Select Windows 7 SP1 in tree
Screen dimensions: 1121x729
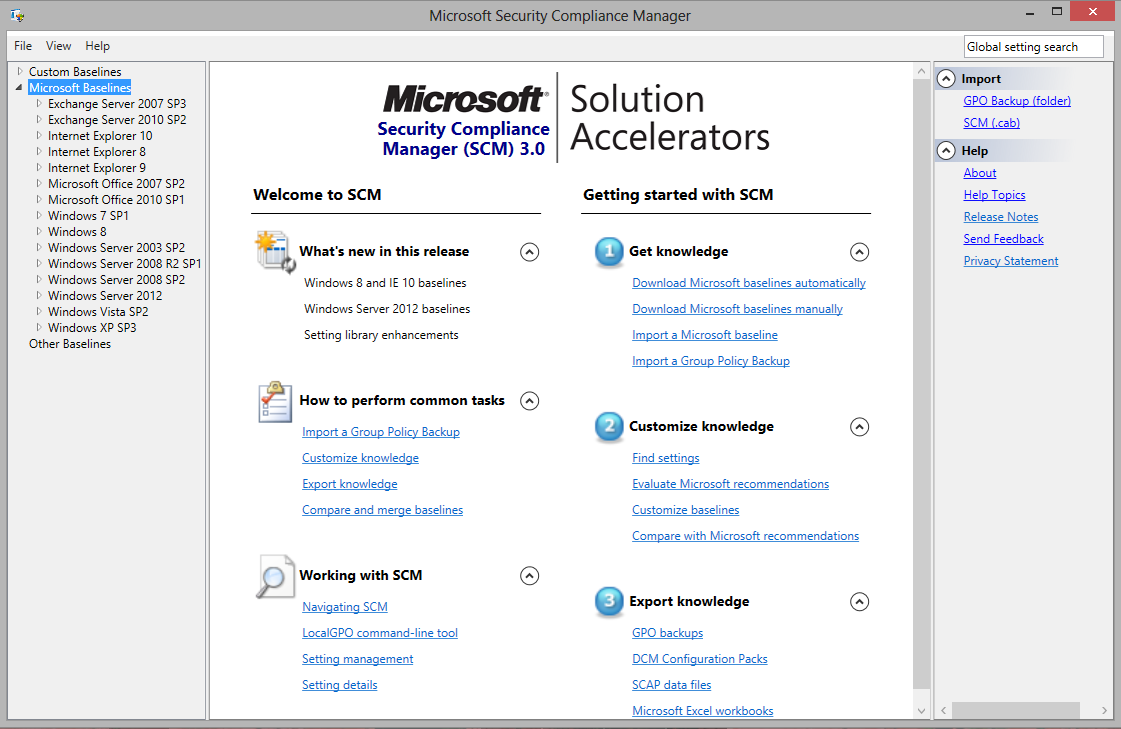[88, 215]
